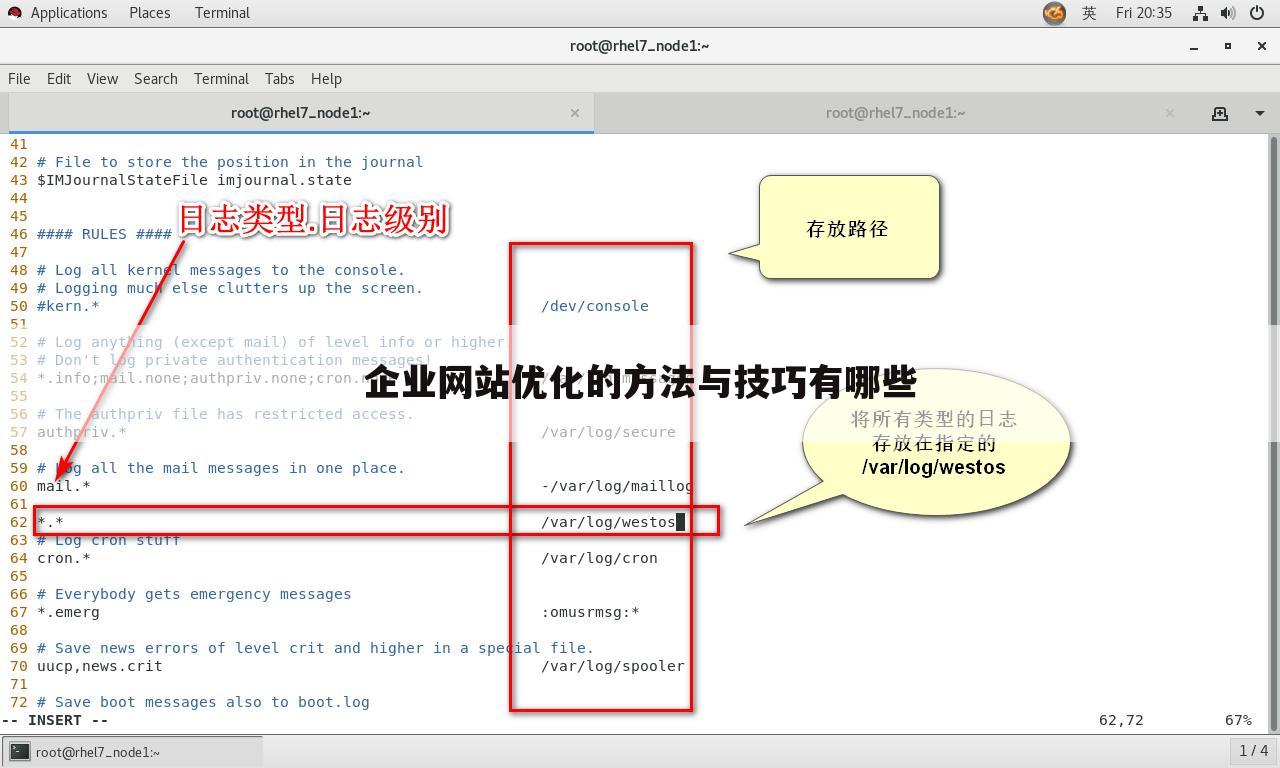Viewport: 1280px width, 768px height.
Task: Switch to the second root@rhel7_node1 tab
Action: 895,113
